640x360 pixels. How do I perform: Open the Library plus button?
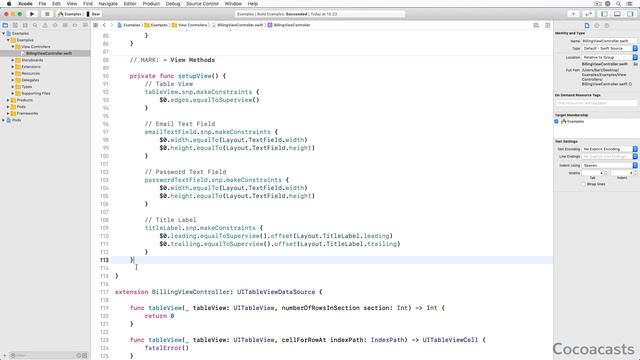pyautogui.click(x=573, y=14)
